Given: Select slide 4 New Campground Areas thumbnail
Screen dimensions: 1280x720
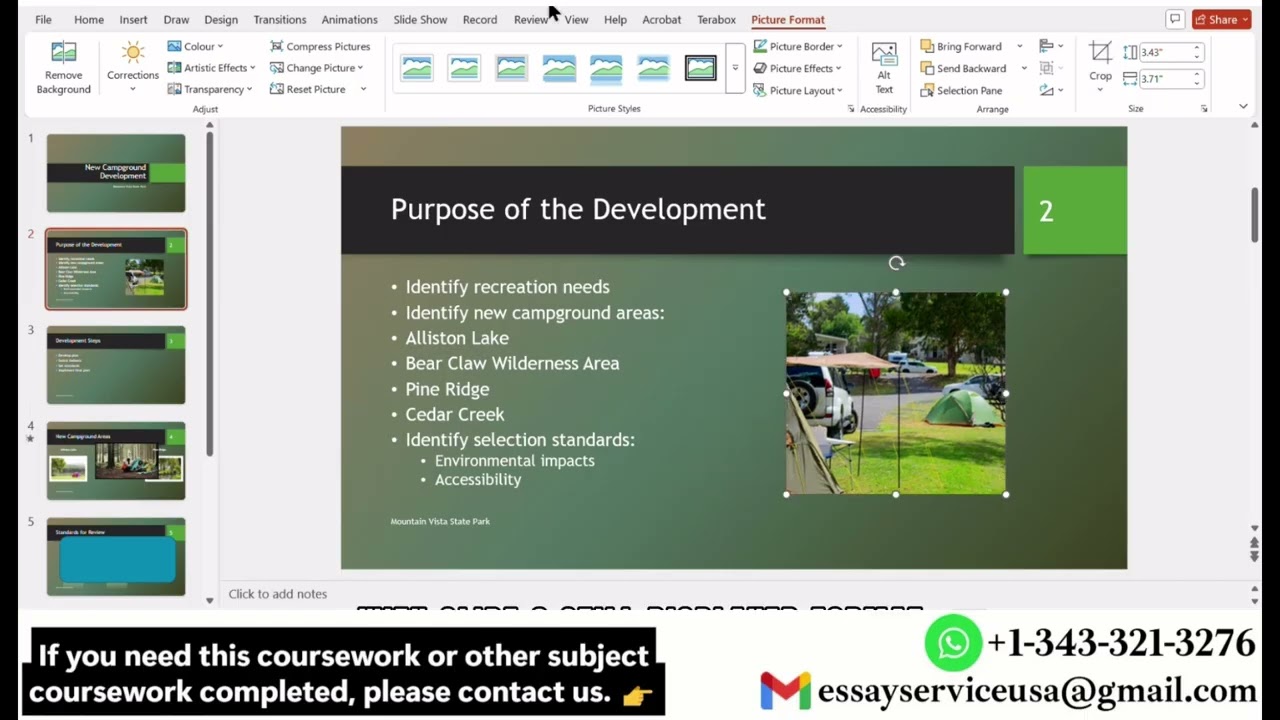Looking at the screenshot, I should click(x=116, y=461).
